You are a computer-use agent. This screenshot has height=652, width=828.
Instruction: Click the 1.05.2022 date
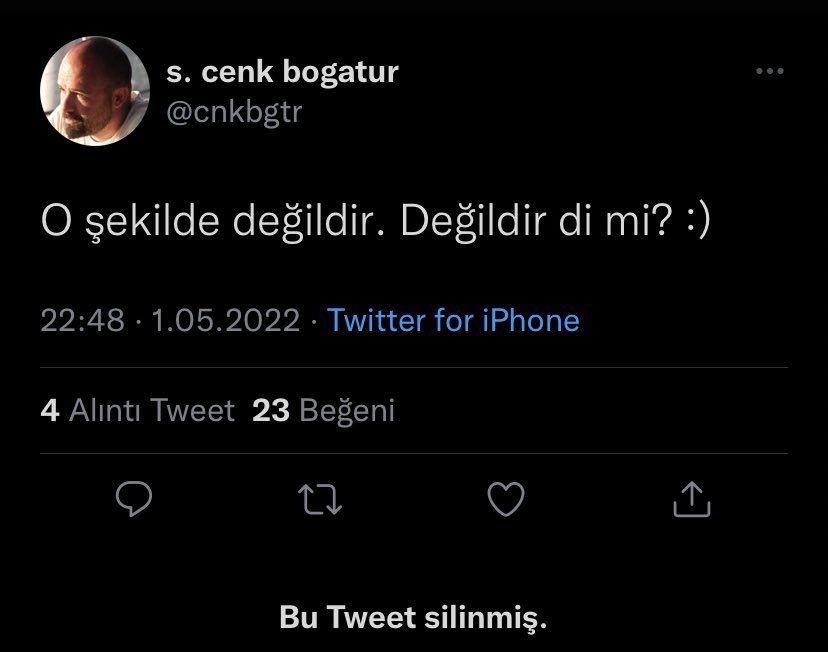[x=226, y=320]
